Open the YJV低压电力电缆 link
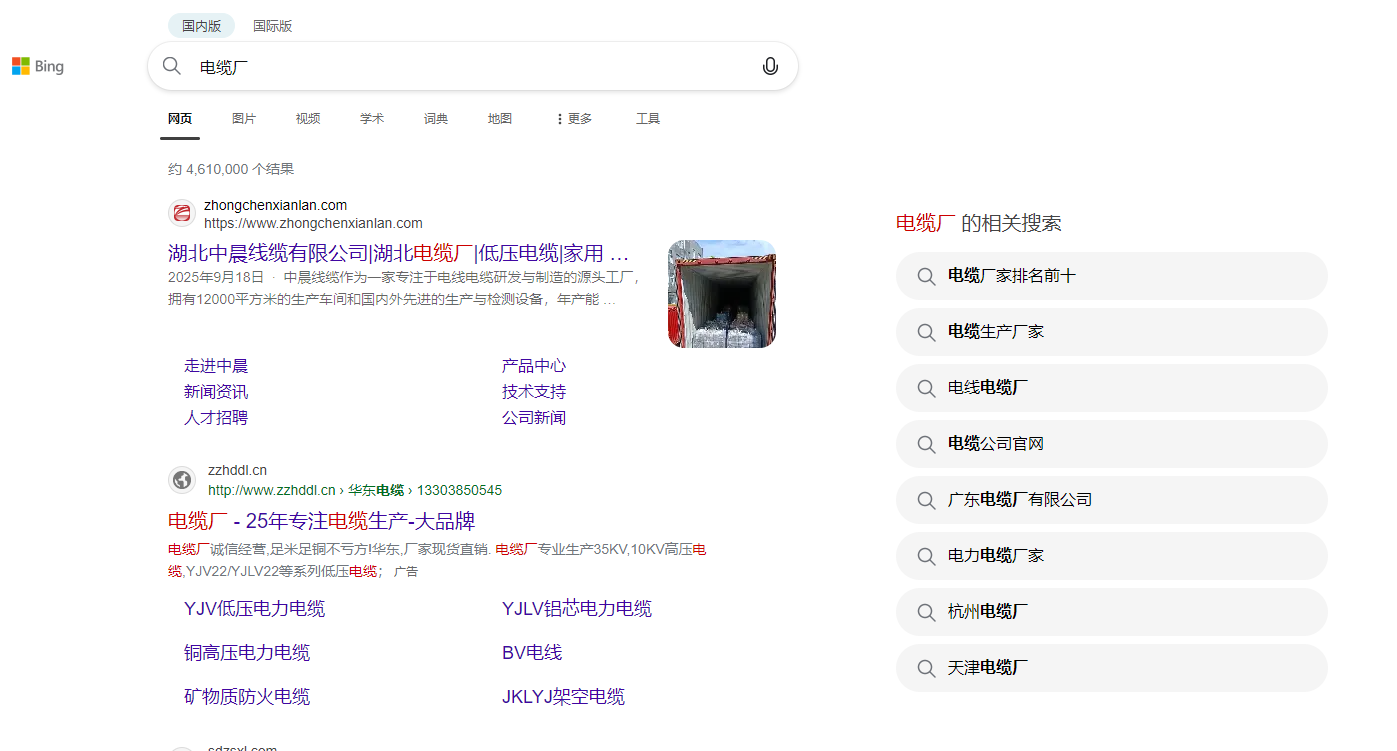 coord(254,608)
